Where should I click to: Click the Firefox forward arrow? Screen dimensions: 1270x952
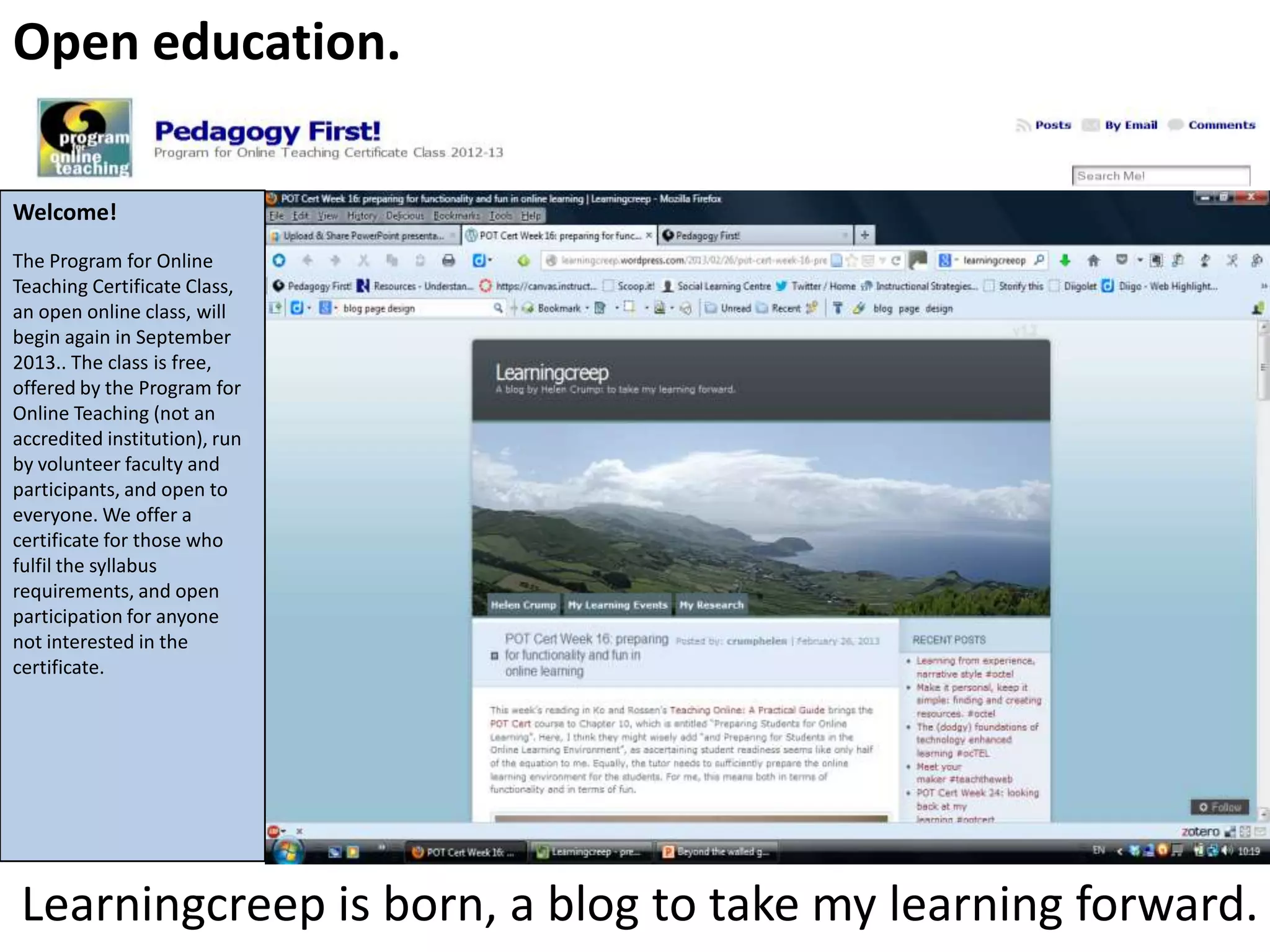tap(335, 260)
